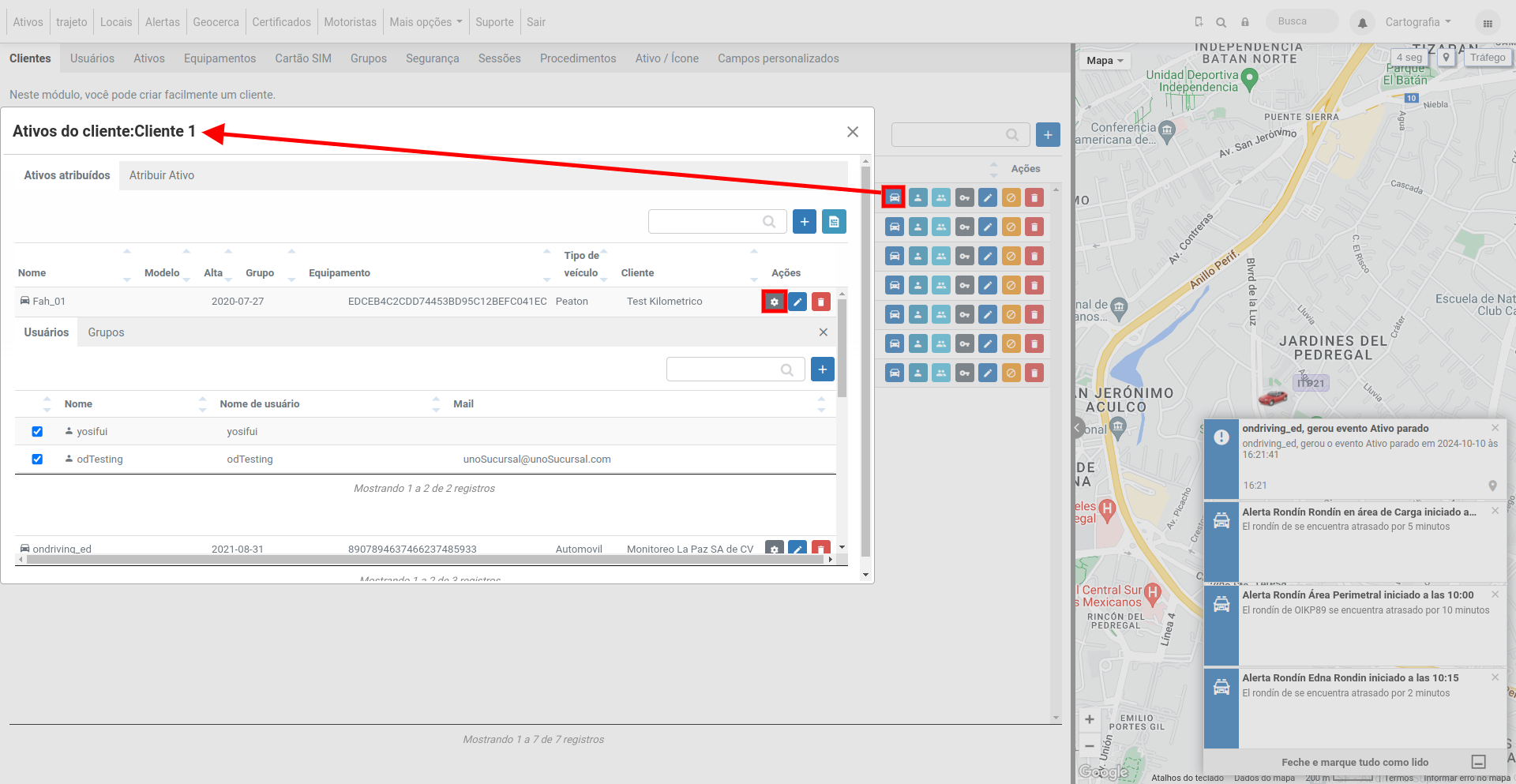Open the Campos personalizados tab
Viewport: 1516px width, 784px height.
pyautogui.click(x=778, y=58)
